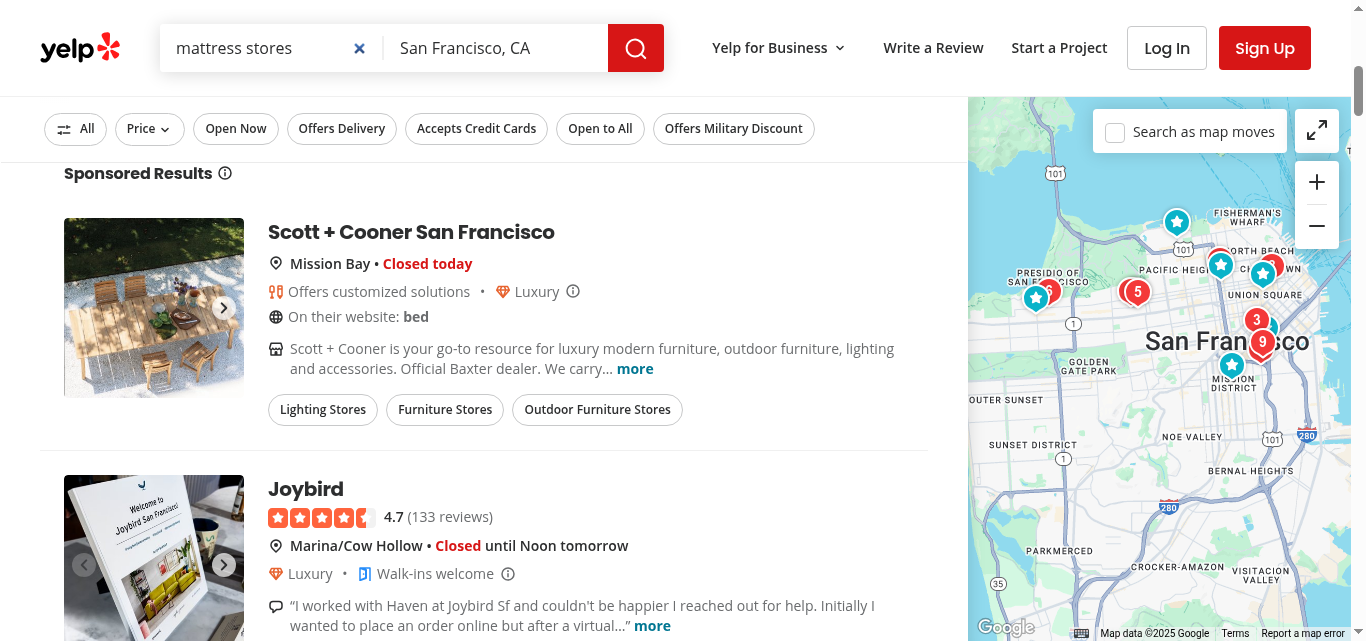Expand the Yelp for Business menu
Image resolution: width=1366 pixels, height=641 pixels.
point(779,48)
